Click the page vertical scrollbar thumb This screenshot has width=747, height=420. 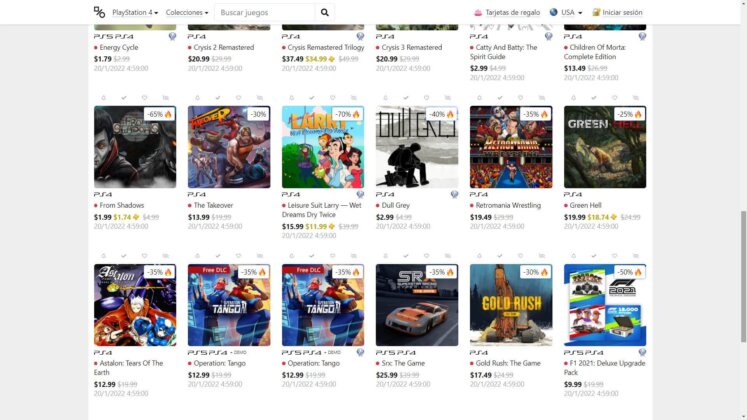pyautogui.click(x=743, y=276)
